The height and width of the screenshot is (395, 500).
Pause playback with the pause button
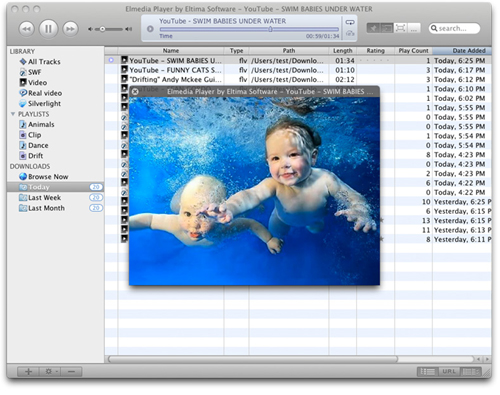(x=48, y=29)
